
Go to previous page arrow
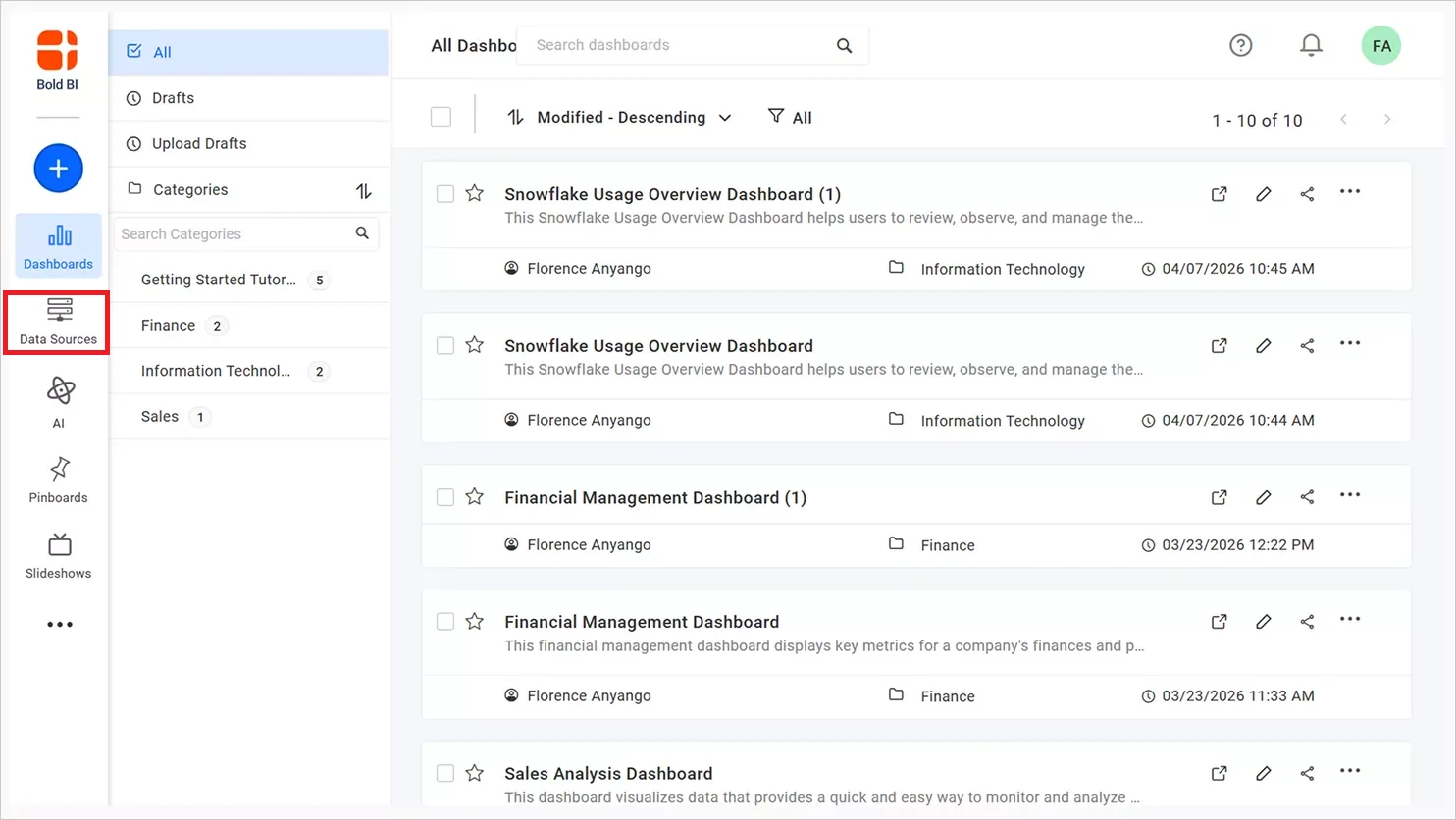[x=1343, y=119]
